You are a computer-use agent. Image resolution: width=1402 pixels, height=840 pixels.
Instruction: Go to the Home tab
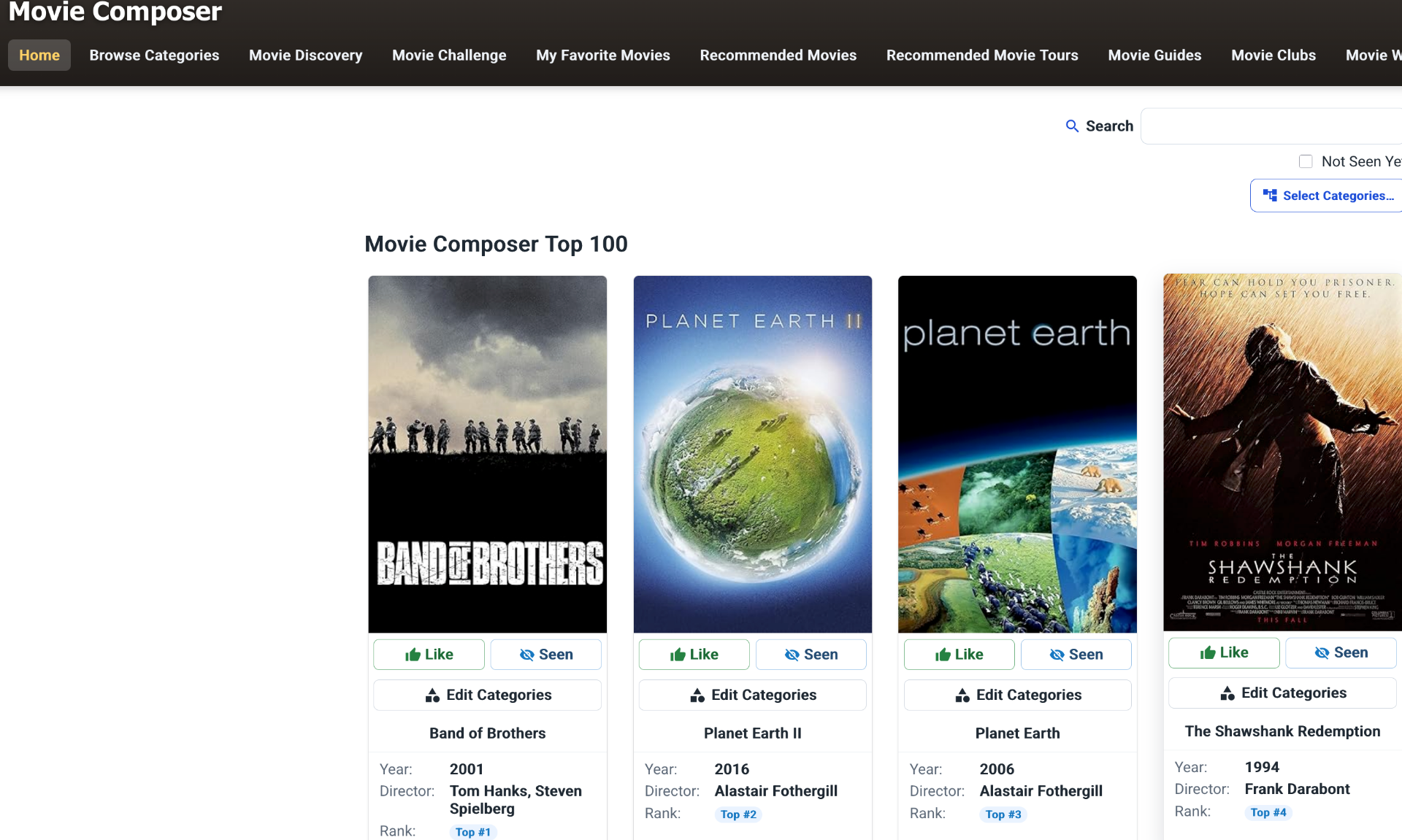[x=39, y=55]
